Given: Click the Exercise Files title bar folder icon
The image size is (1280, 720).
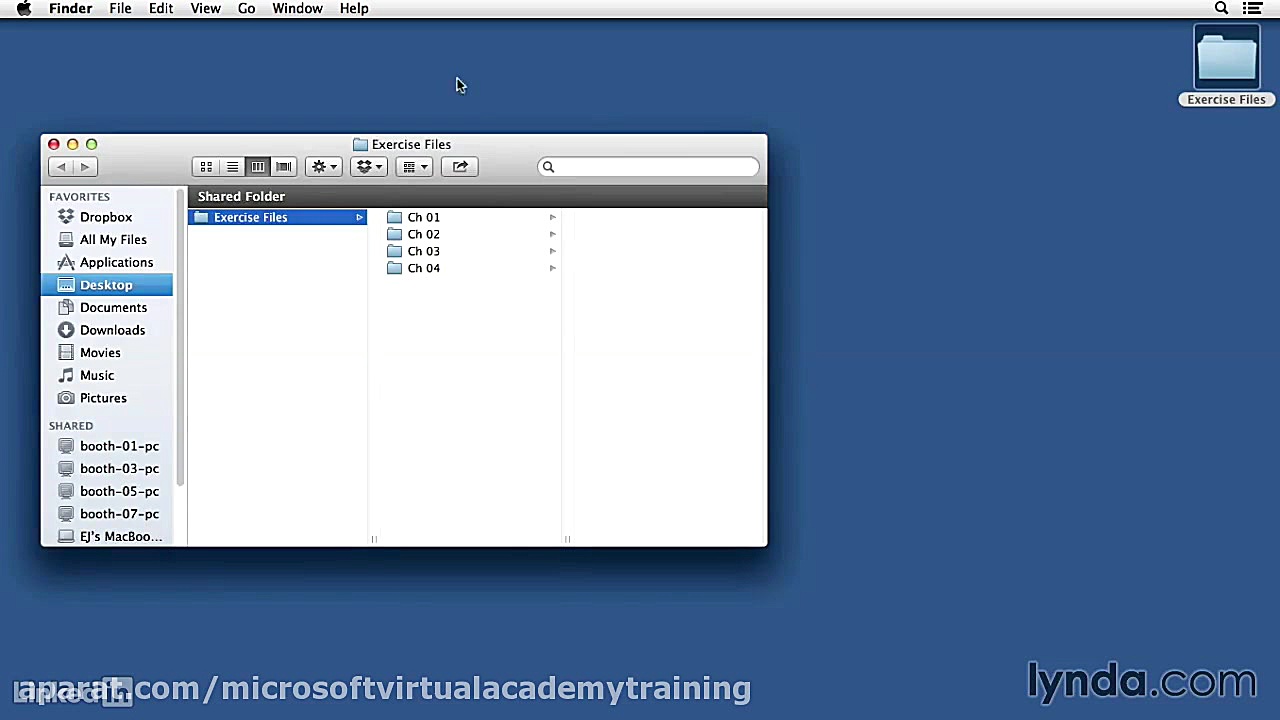Looking at the screenshot, I should click(x=360, y=144).
